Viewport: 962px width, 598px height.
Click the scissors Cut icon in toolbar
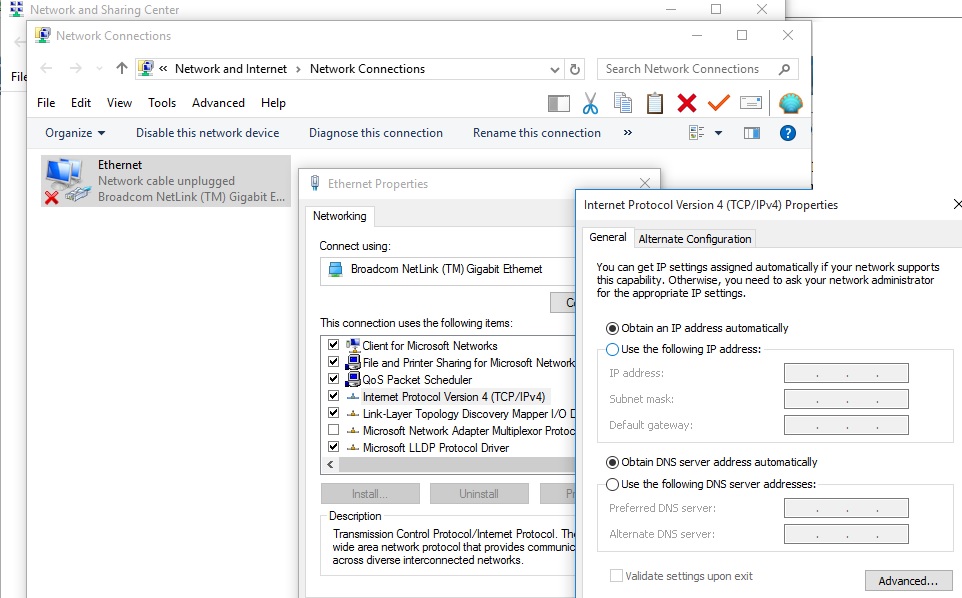pos(590,103)
